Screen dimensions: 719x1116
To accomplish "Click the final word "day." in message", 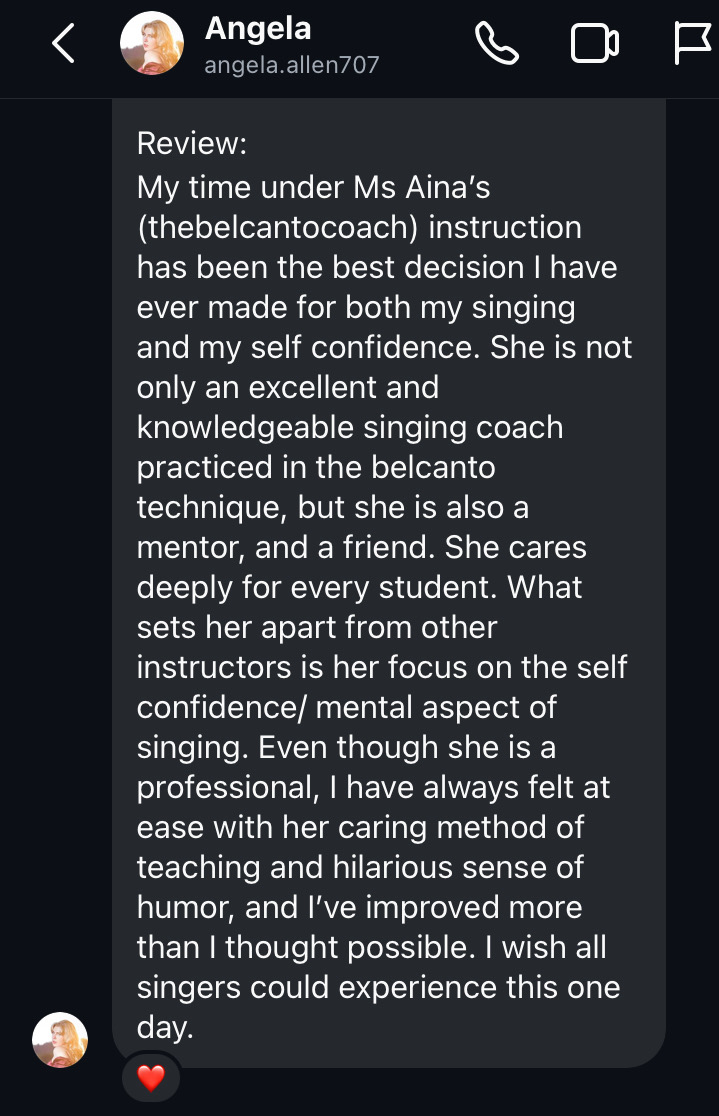I will (x=165, y=1027).
